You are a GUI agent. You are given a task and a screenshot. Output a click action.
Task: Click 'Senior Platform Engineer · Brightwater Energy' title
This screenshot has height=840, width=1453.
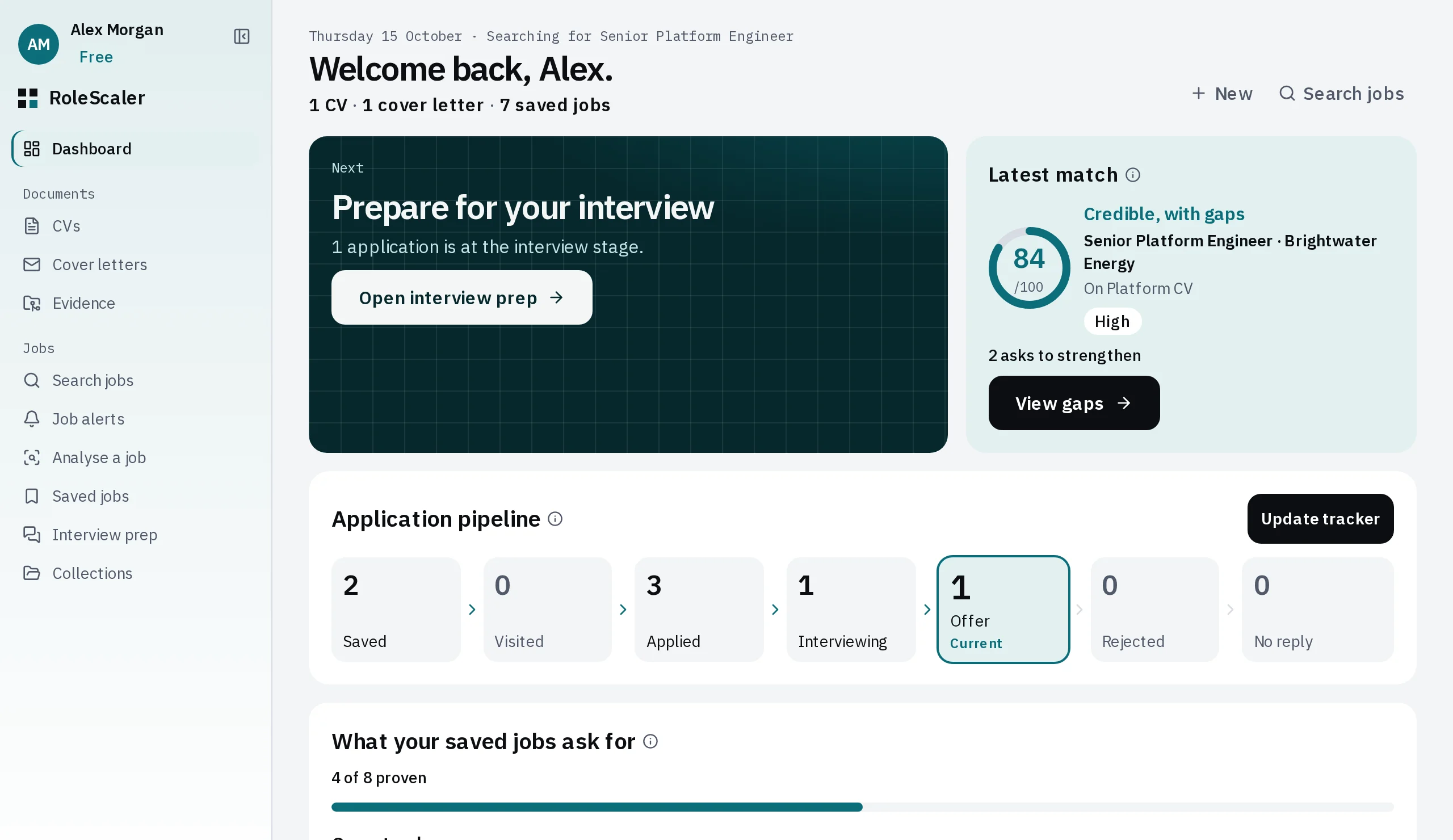(1229, 252)
